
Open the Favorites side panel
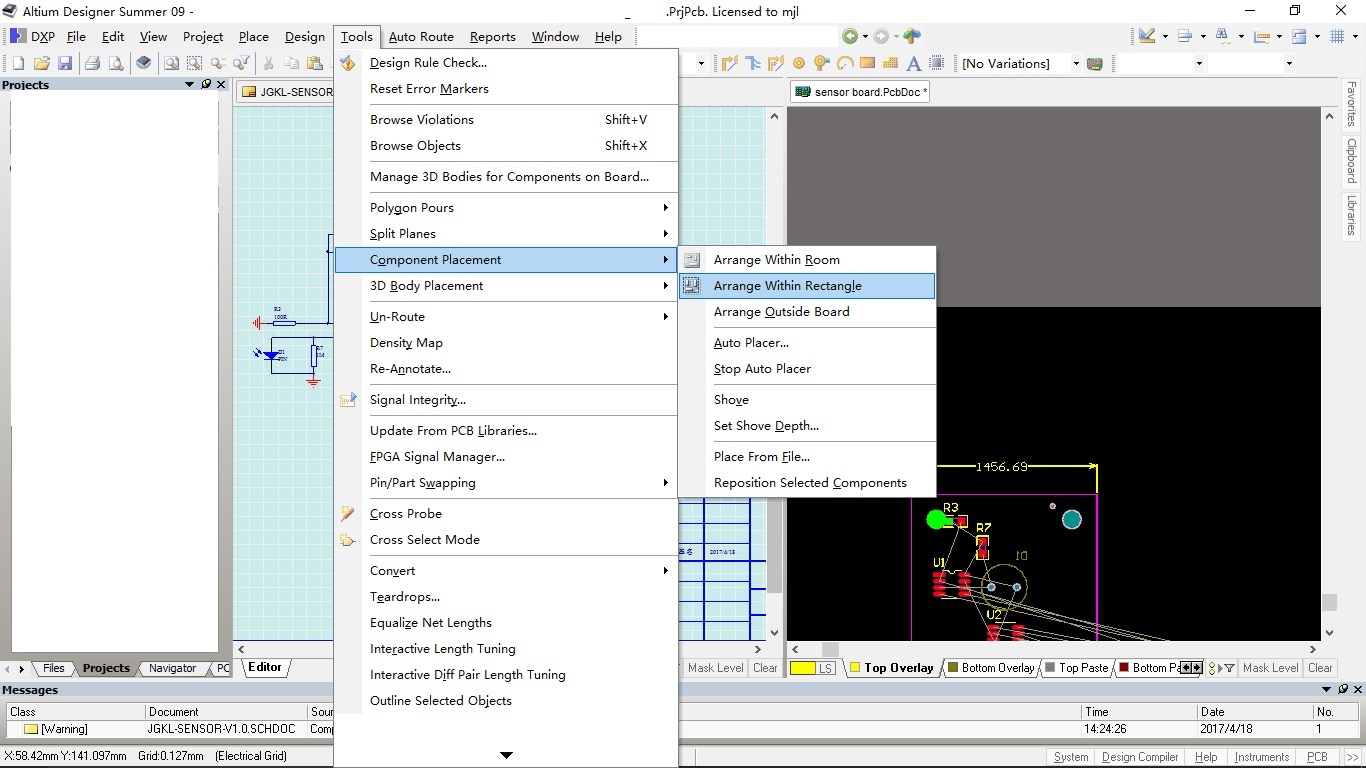(x=1352, y=103)
